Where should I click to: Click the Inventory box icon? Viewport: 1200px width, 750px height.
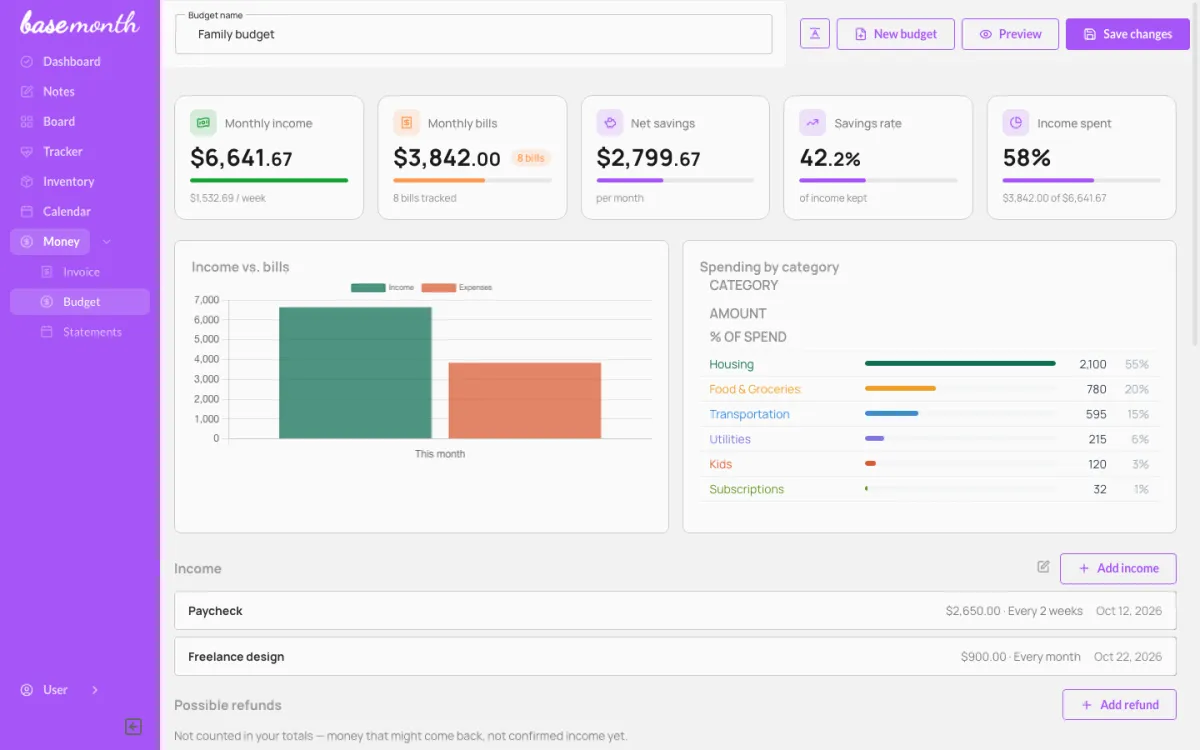(x=27, y=182)
